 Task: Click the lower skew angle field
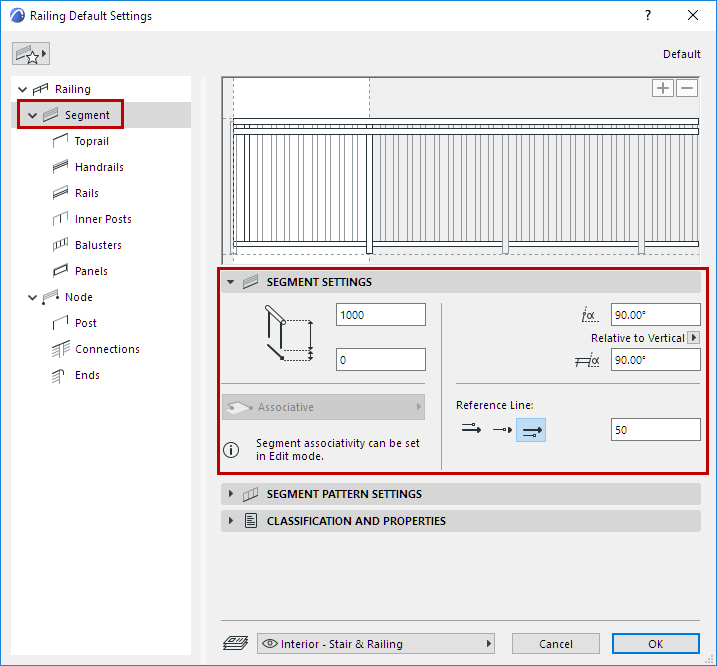(655, 360)
